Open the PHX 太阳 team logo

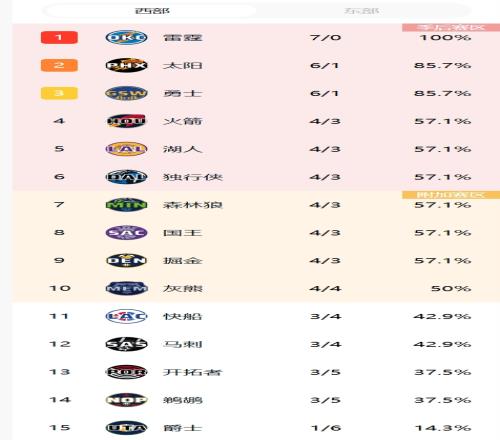126,65
